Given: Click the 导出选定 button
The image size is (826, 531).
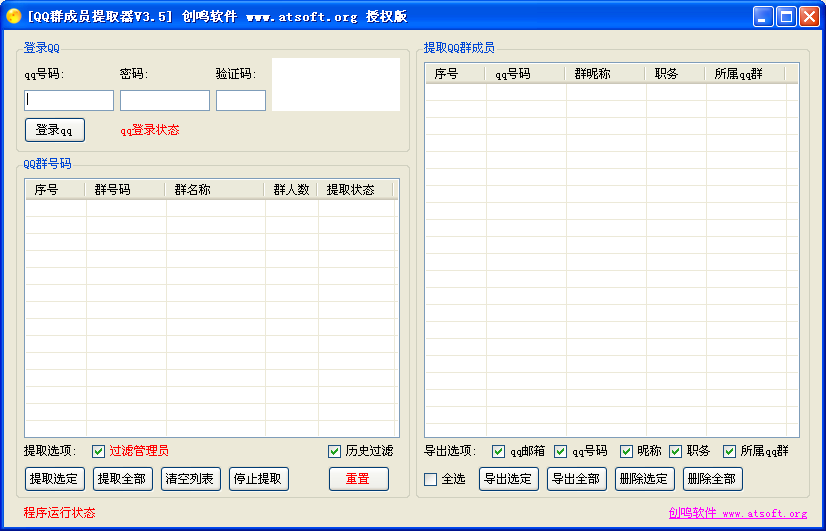Looking at the screenshot, I should [x=508, y=479].
